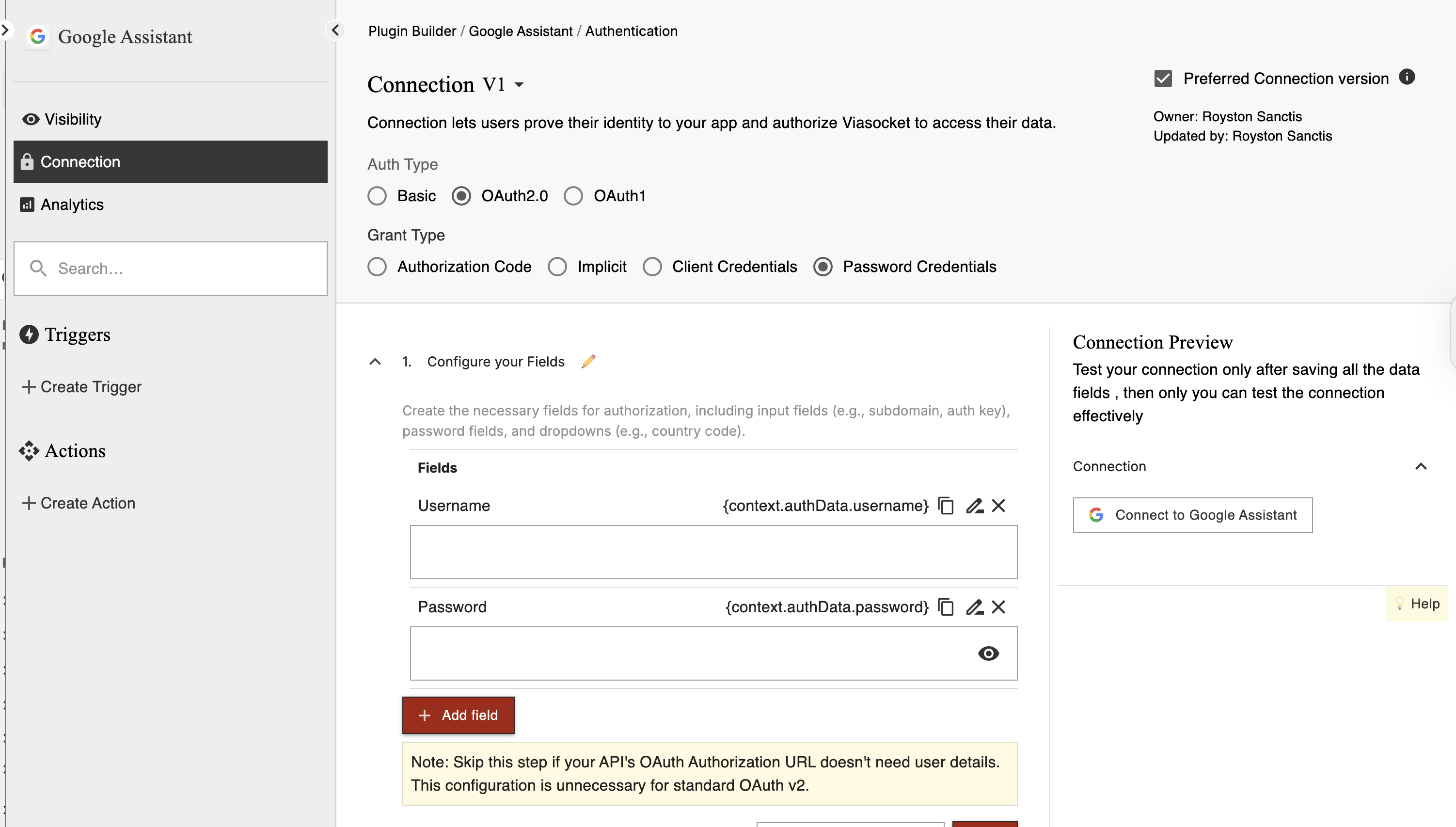The height and width of the screenshot is (827, 1456).
Task: Click Create Trigger
Action: click(82, 387)
